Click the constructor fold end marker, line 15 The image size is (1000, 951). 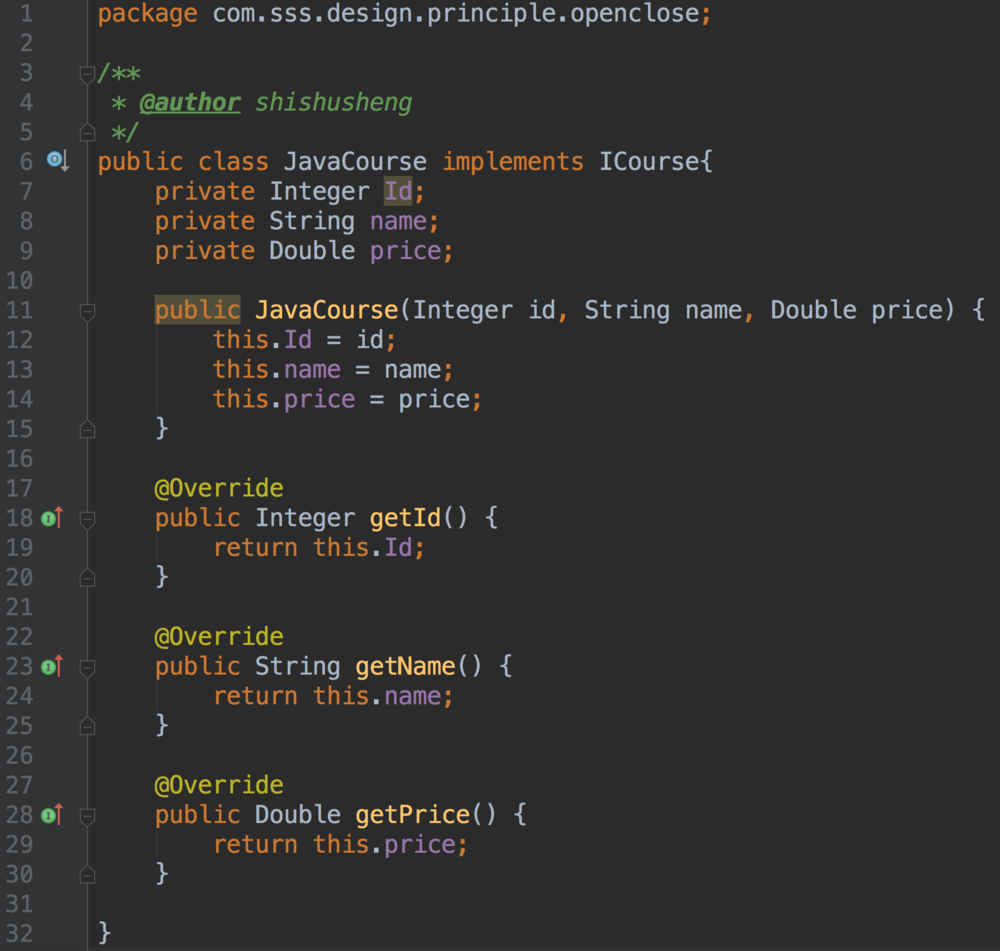pos(87,430)
